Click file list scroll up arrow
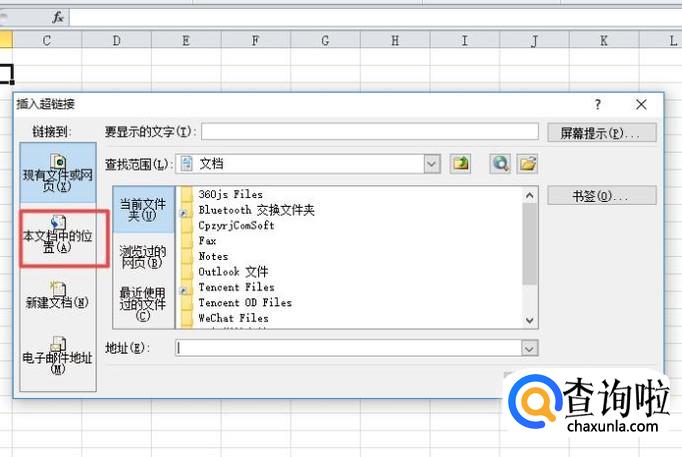Viewport: 682px width, 457px height. (529, 195)
